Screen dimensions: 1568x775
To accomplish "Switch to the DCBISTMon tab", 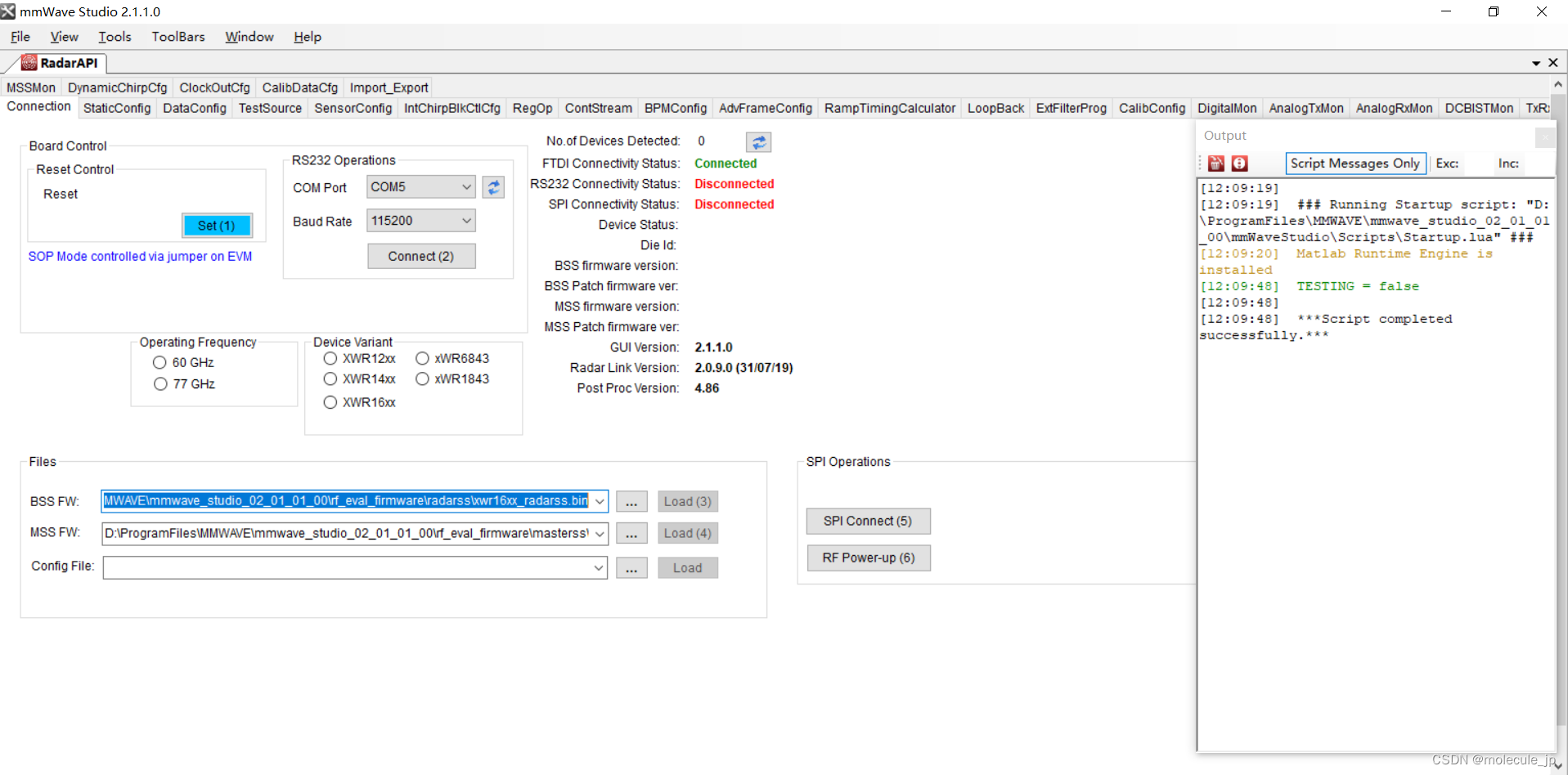I will click(x=1479, y=109).
